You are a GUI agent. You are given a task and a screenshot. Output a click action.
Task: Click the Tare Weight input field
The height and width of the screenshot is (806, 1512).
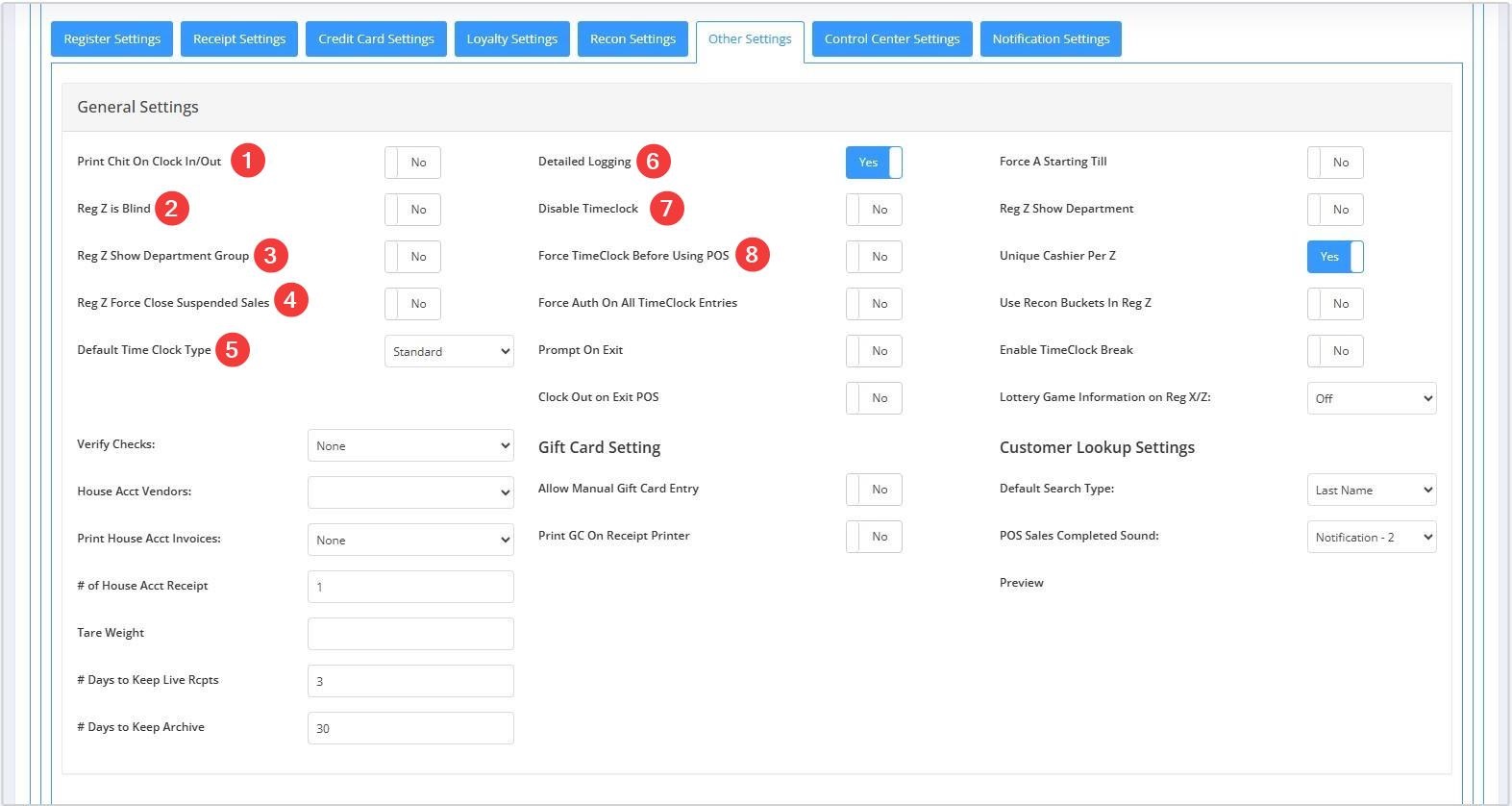[410, 634]
